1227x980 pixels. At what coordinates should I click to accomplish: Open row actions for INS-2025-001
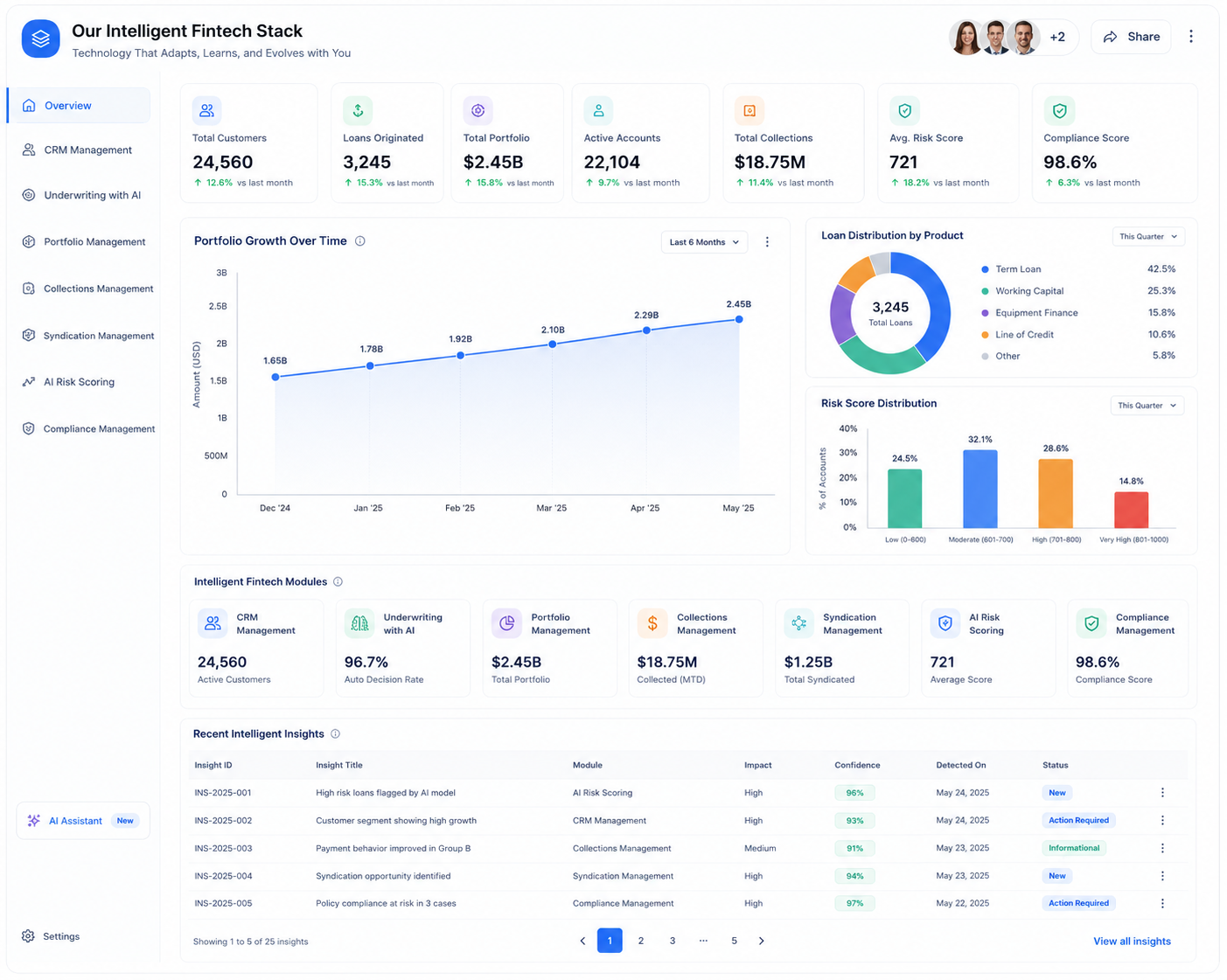(1162, 793)
